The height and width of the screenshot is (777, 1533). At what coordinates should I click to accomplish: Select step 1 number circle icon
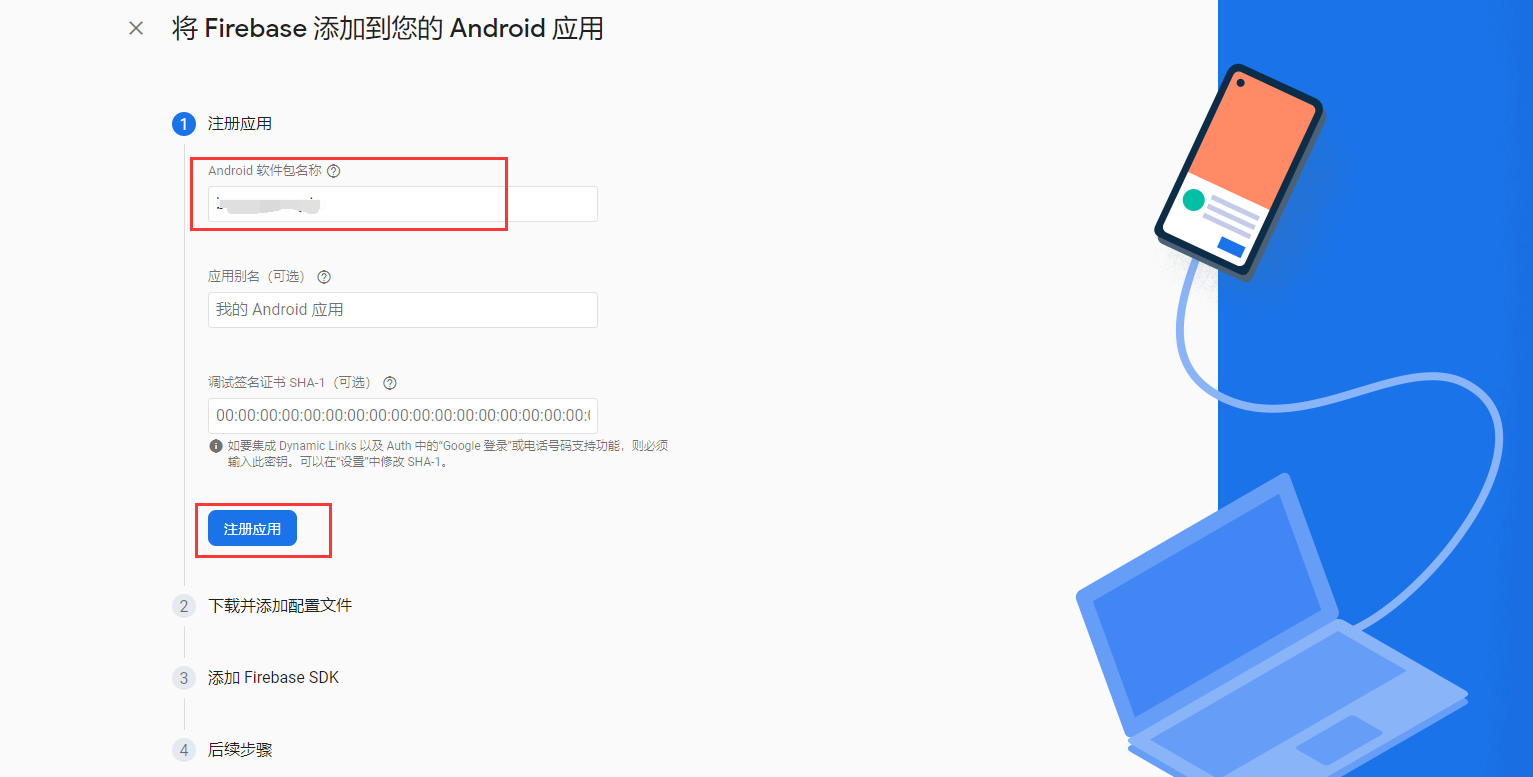[x=184, y=124]
